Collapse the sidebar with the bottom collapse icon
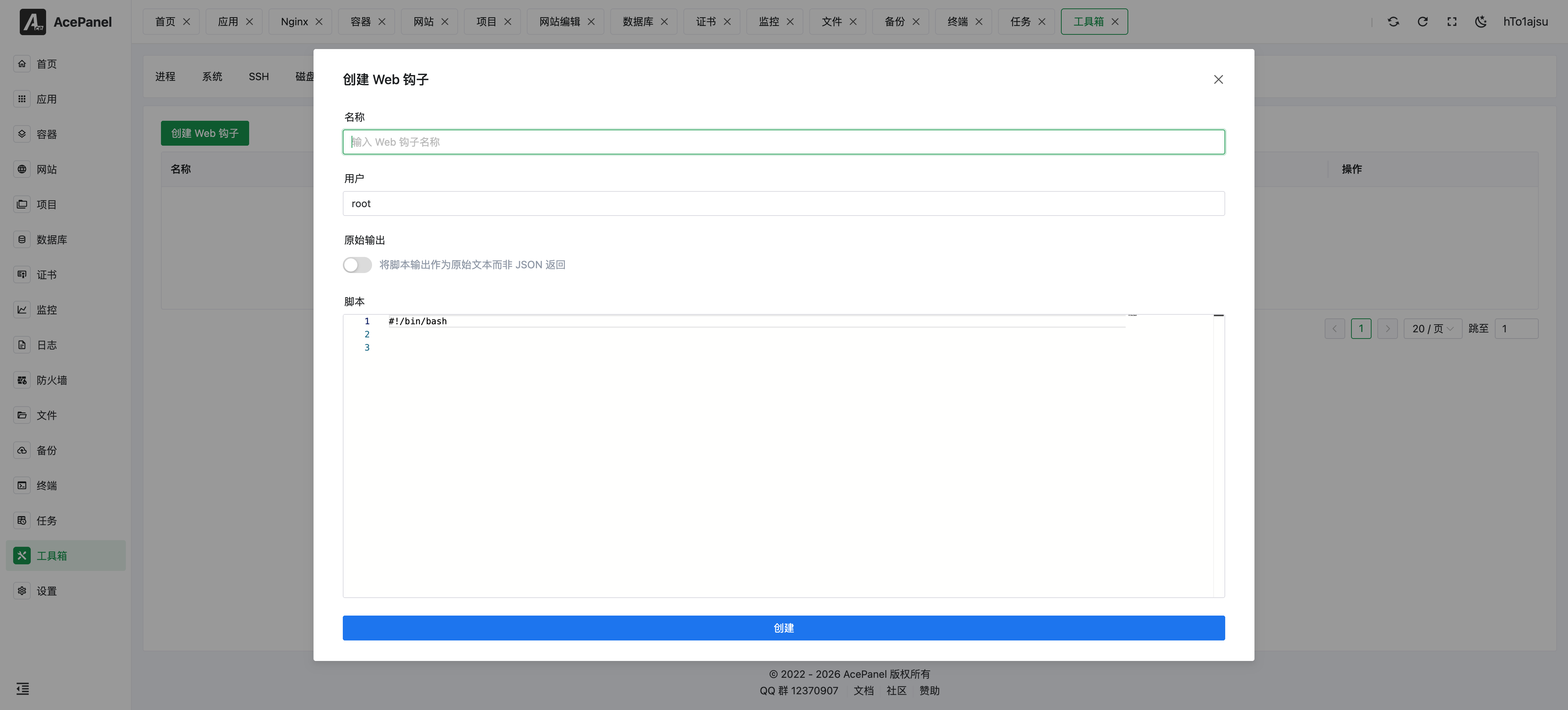This screenshot has height=710, width=1568. pos(23,689)
